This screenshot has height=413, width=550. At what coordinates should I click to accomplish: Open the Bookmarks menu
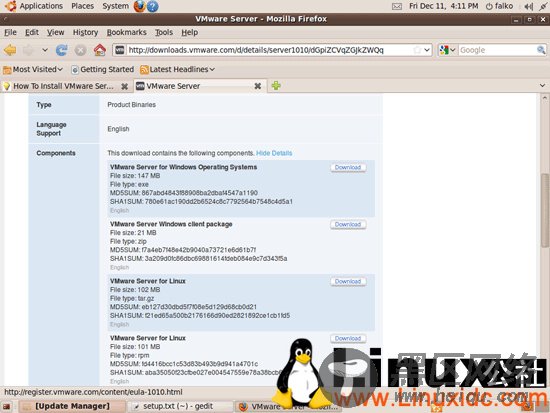(x=126, y=32)
